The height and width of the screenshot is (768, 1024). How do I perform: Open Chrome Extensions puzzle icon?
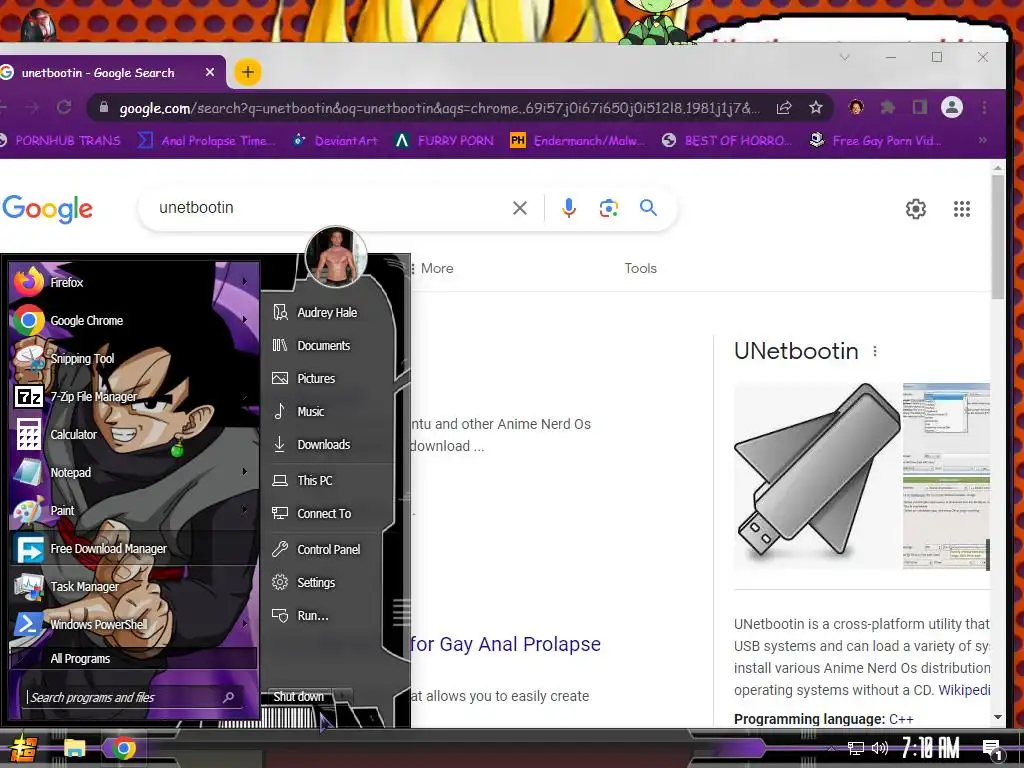click(888, 107)
